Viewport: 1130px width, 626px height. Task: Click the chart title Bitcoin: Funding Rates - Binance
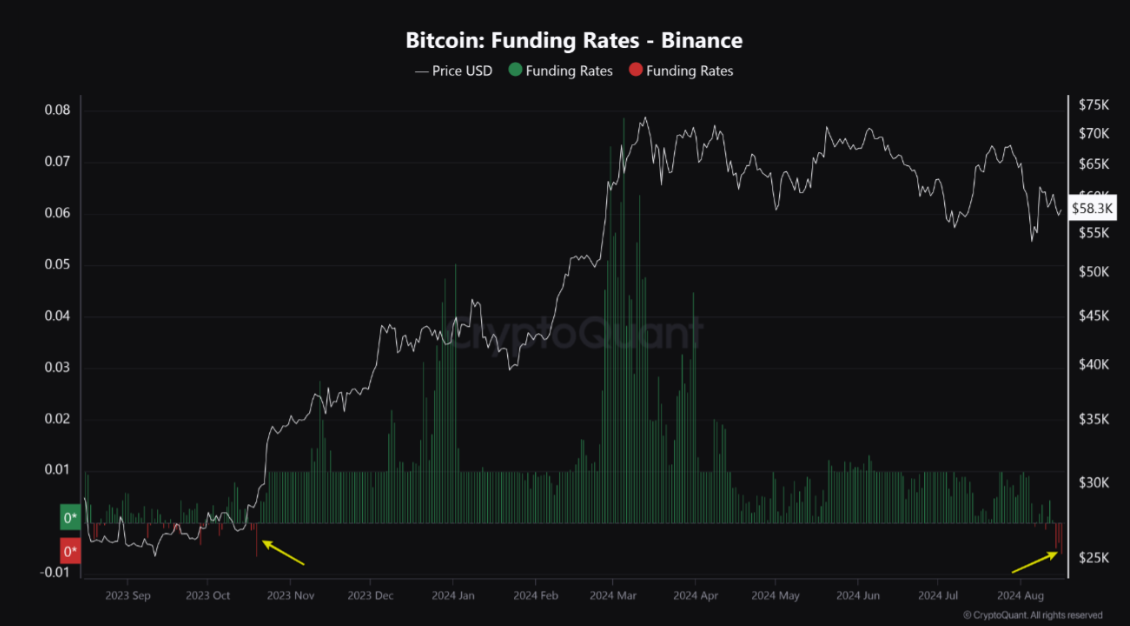coord(574,41)
